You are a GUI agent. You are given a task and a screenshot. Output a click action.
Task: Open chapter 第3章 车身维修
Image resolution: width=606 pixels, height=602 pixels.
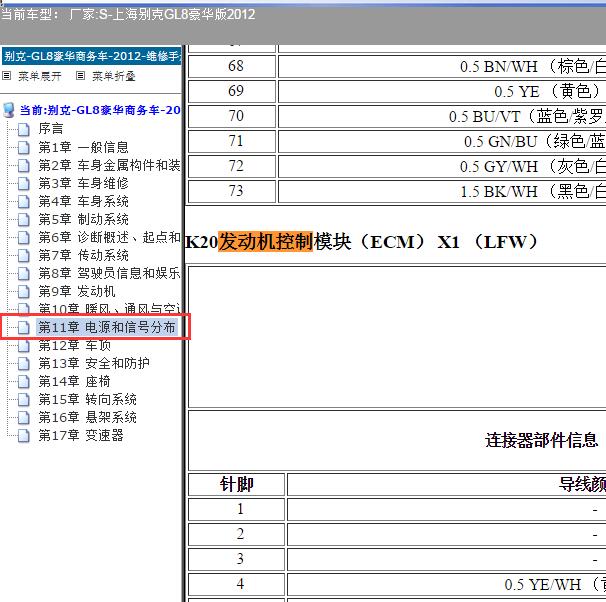tap(83, 183)
